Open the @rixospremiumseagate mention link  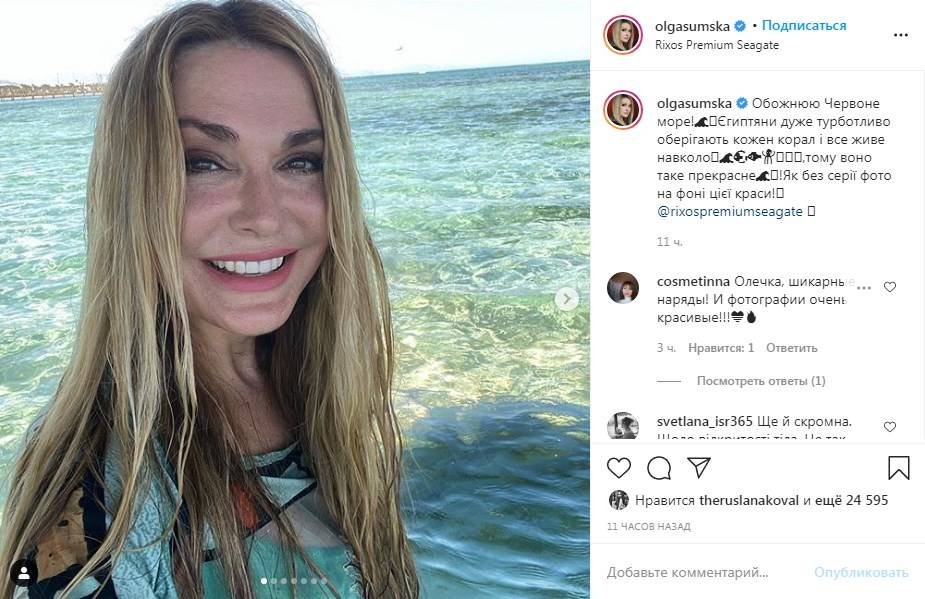click(x=730, y=212)
